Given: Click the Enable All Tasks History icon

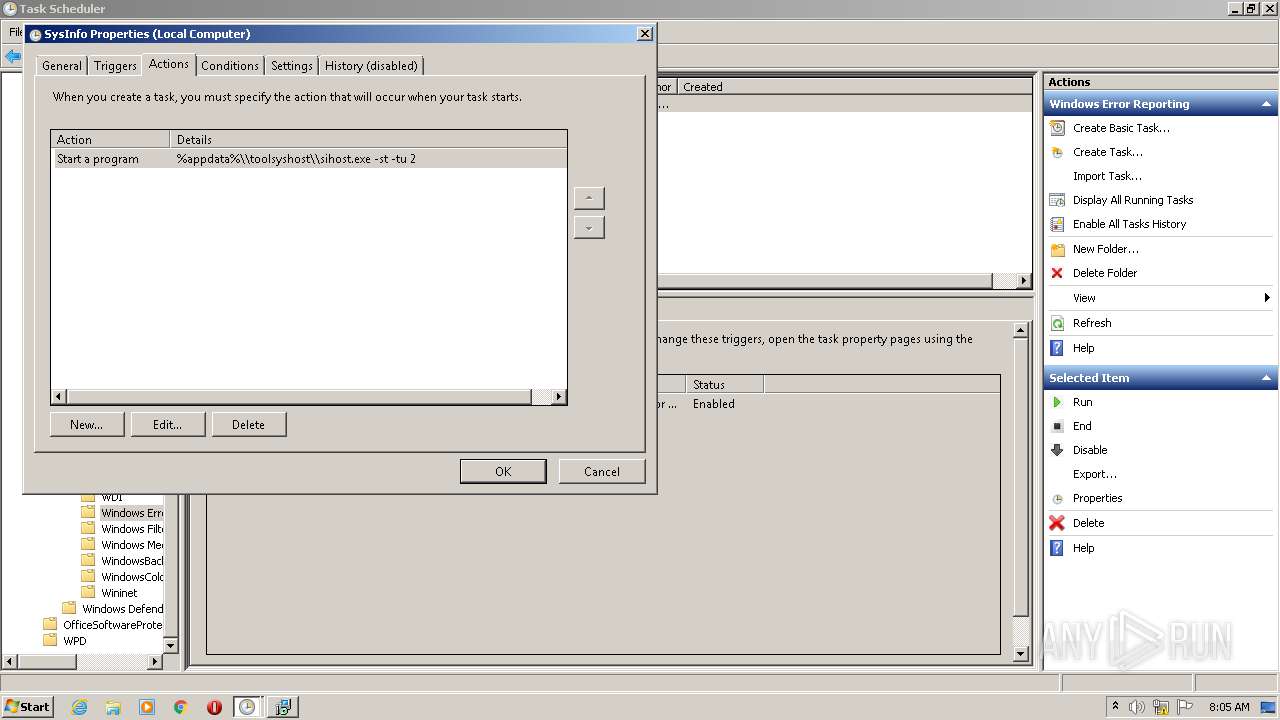Looking at the screenshot, I should [x=1057, y=224].
